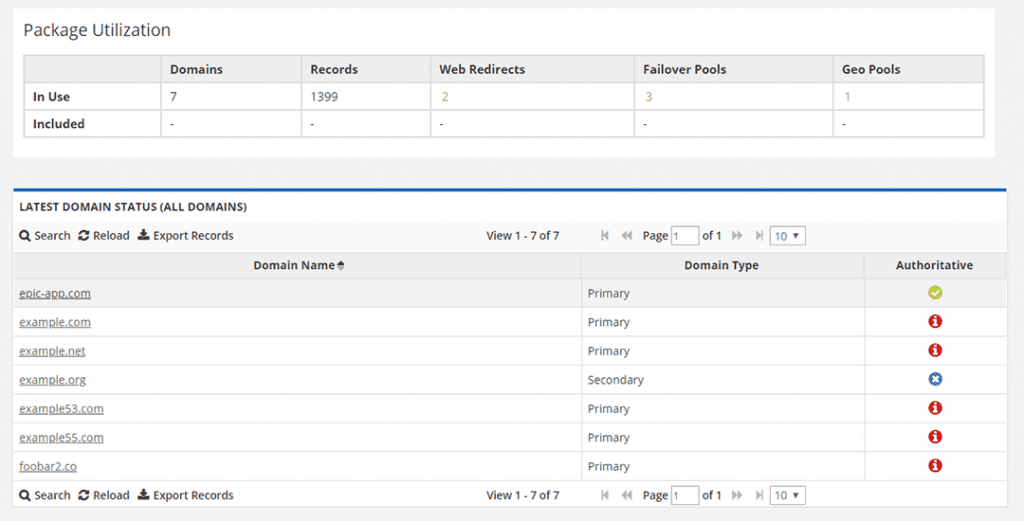Open the epic-app.com domain
Image resolution: width=1024 pixels, height=521 pixels.
(x=55, y=293)
